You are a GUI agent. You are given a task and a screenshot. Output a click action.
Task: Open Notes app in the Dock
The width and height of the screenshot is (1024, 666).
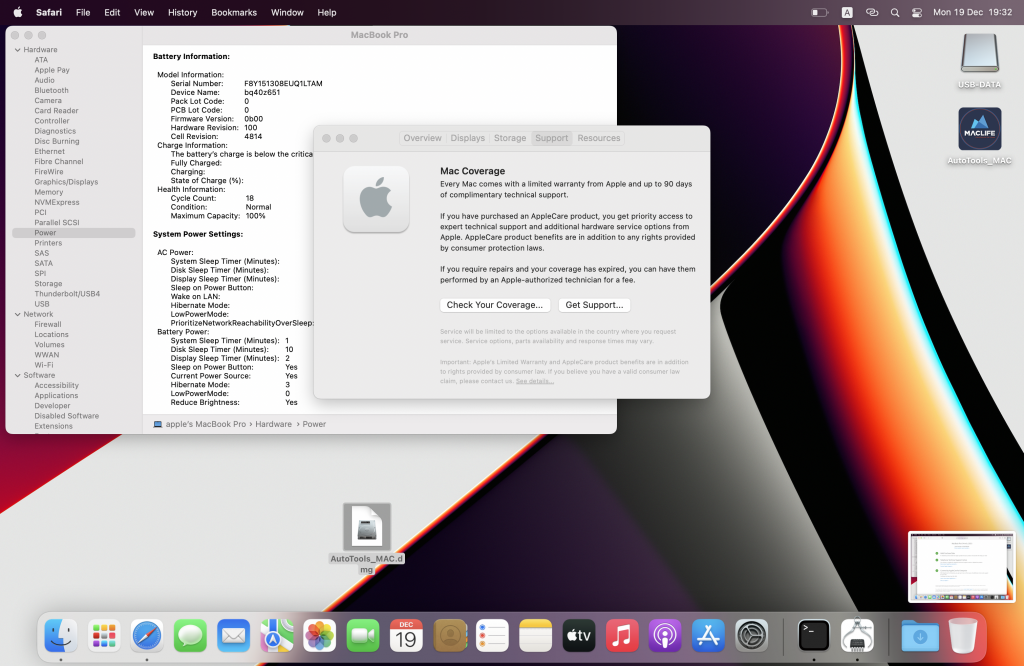coord(536,635)
